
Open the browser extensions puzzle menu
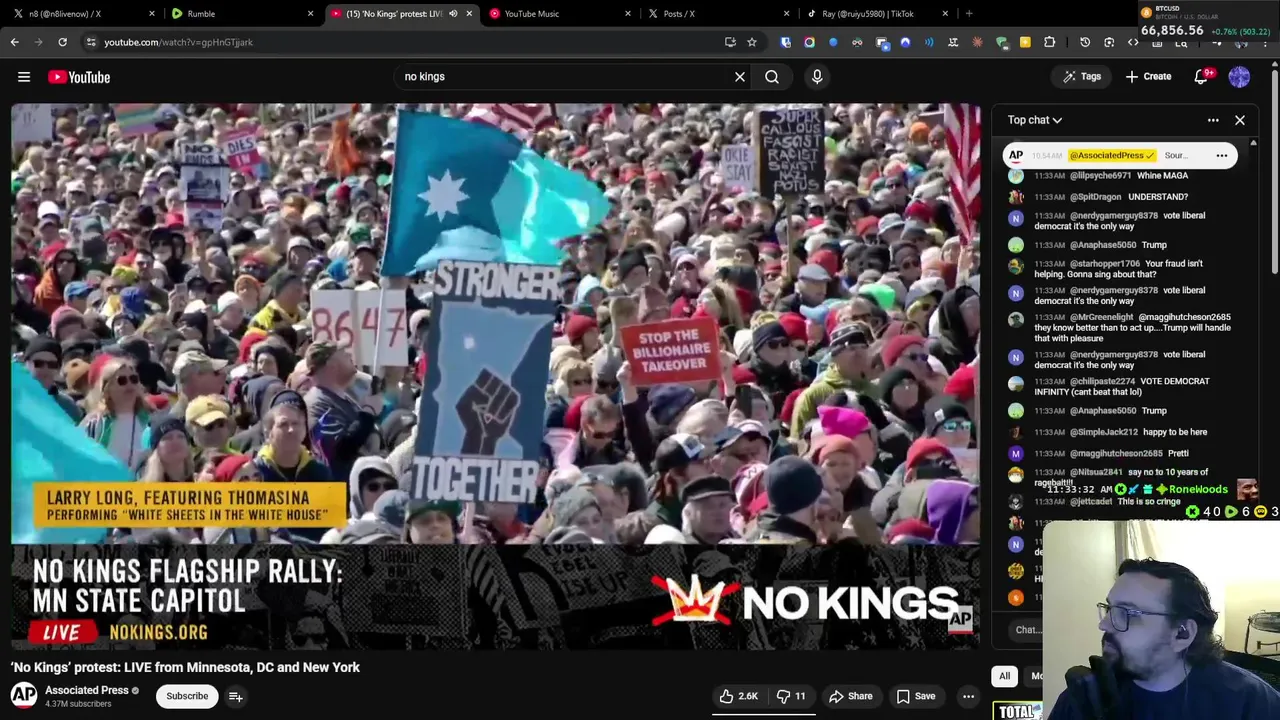coord(1049,42)
